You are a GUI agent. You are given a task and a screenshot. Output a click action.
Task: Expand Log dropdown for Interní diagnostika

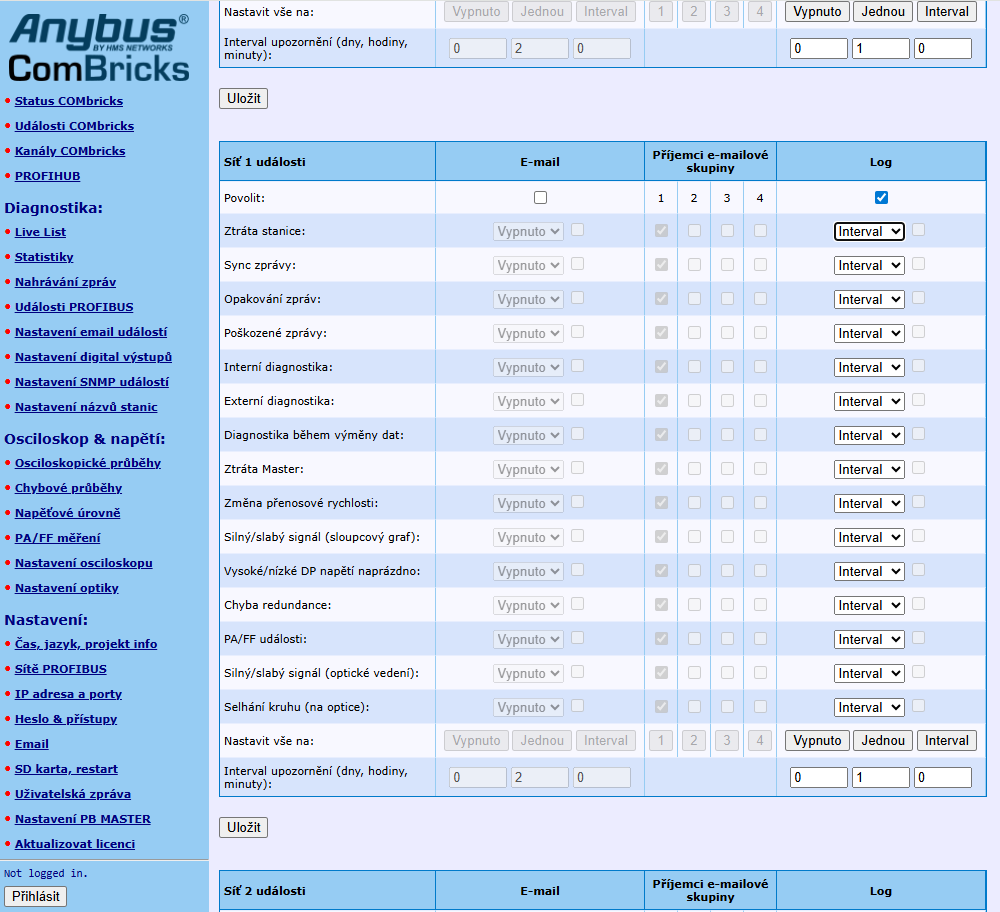click(869, 367)
